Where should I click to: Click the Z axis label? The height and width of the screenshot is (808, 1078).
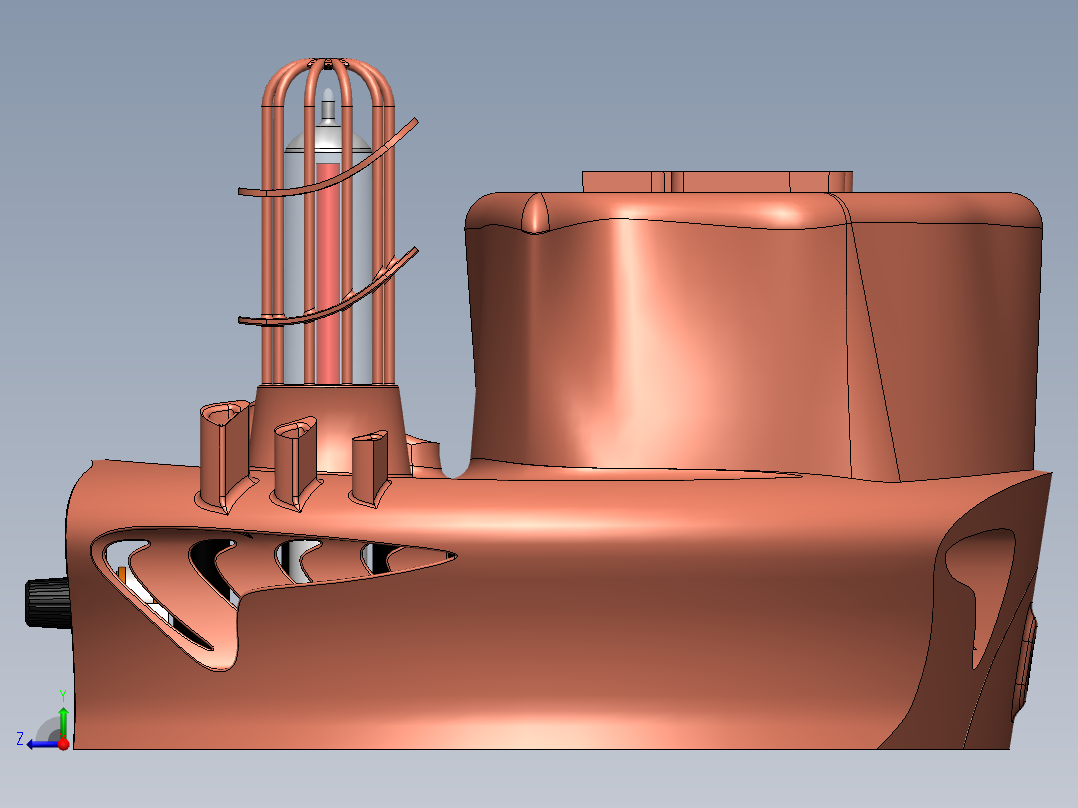point(22,738)
